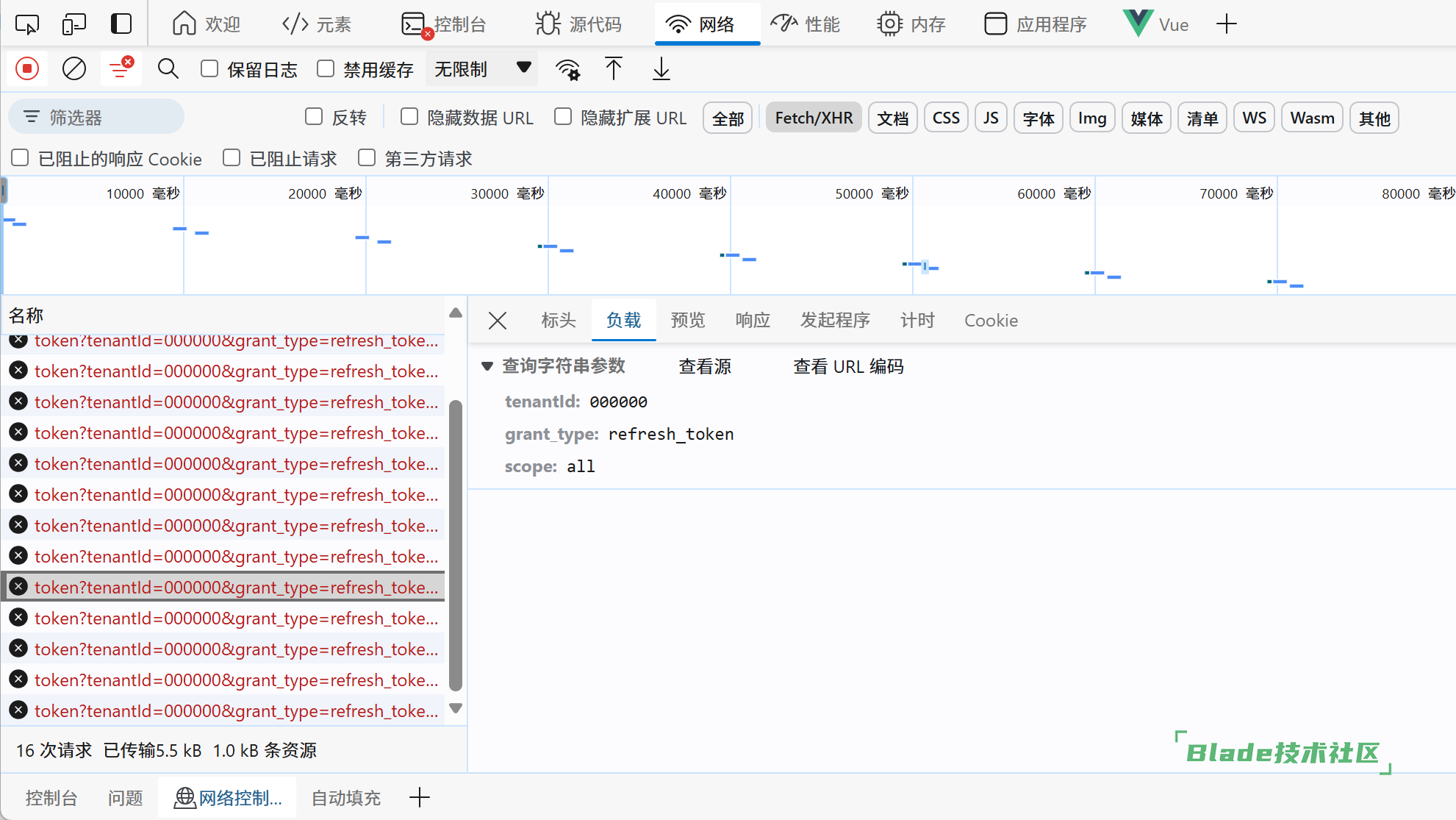Check 隐藏扩展 URL option
The width and height of the screenshot is (1456, 820).
pos(563,117)
